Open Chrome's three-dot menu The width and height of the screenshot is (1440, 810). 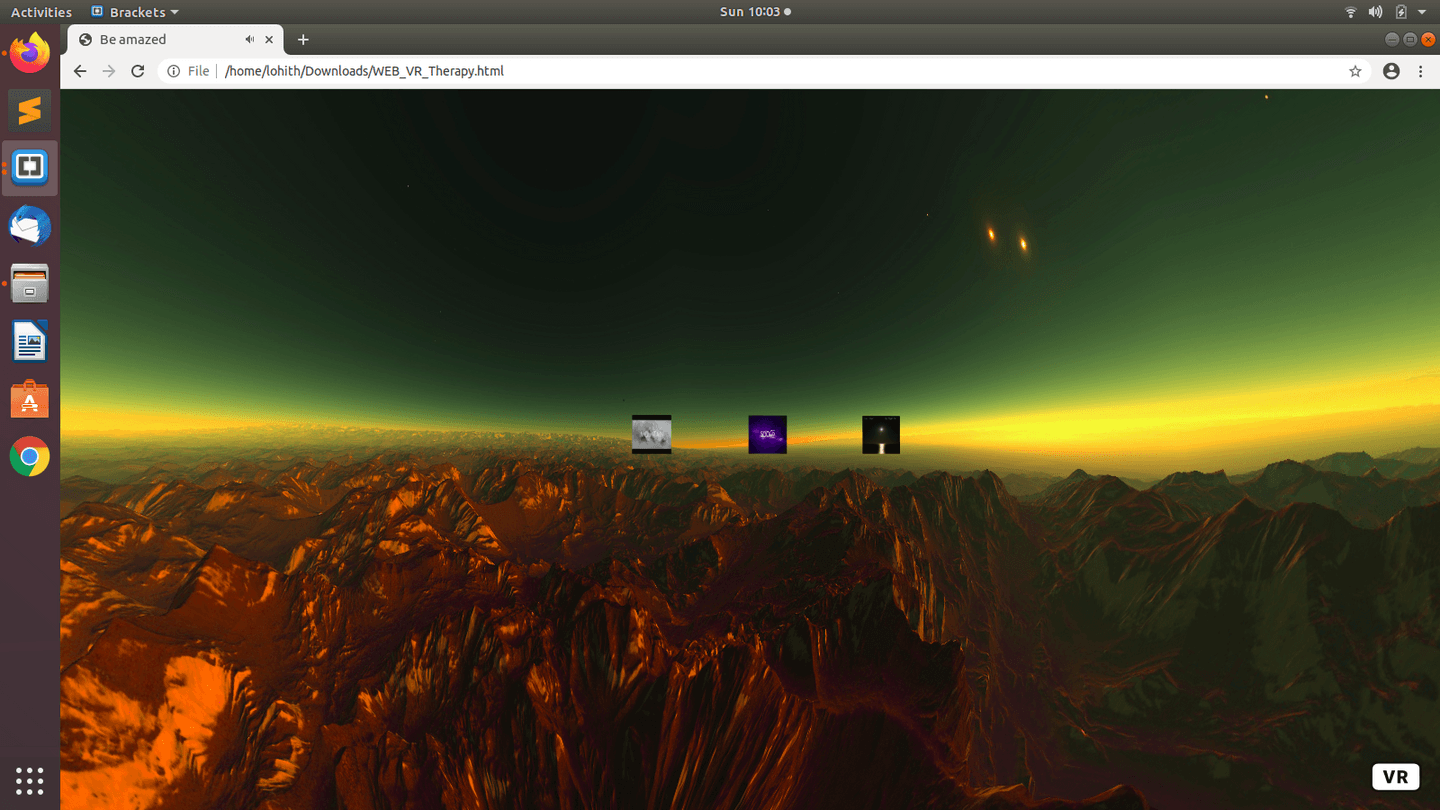pyautogui.click(x=1420, y=71)
